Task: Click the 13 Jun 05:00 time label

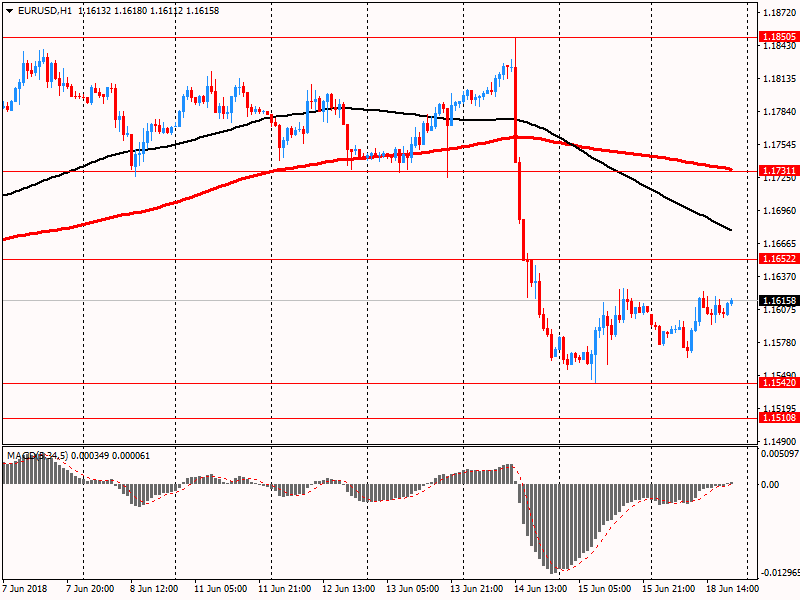Action: [x=413, y=589]
